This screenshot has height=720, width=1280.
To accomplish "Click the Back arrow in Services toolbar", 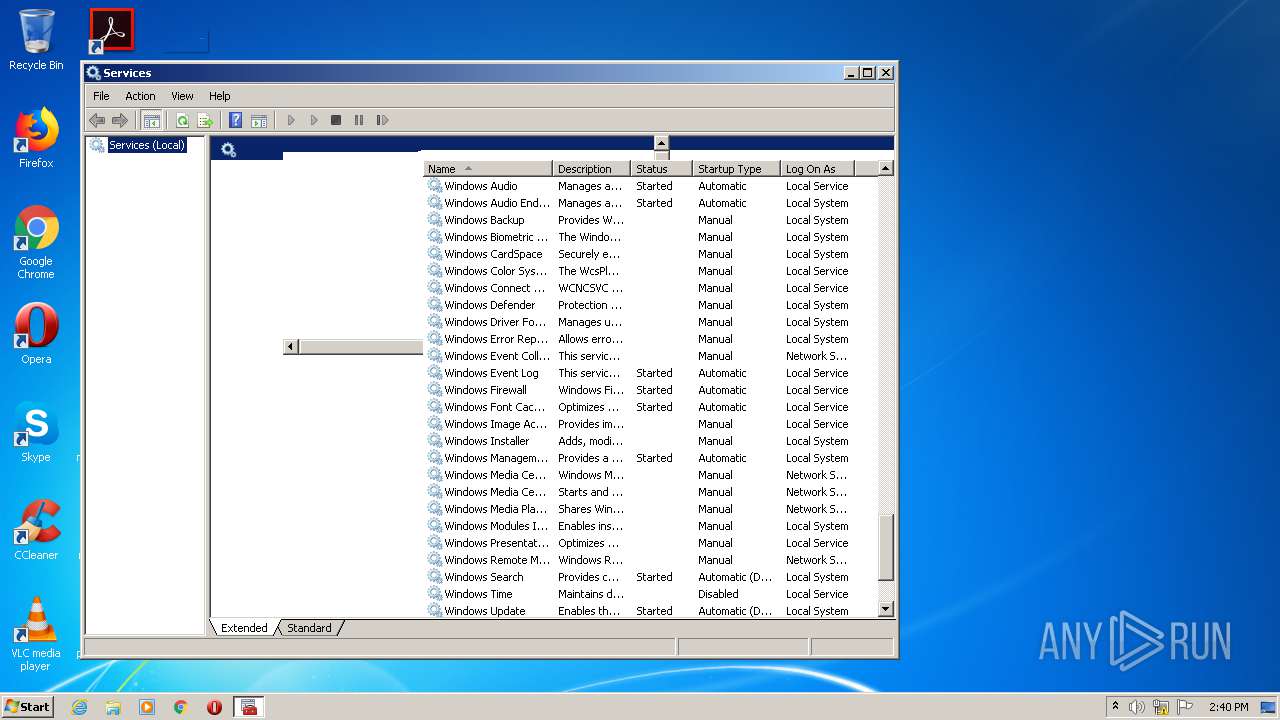I will tap(97, 120).
